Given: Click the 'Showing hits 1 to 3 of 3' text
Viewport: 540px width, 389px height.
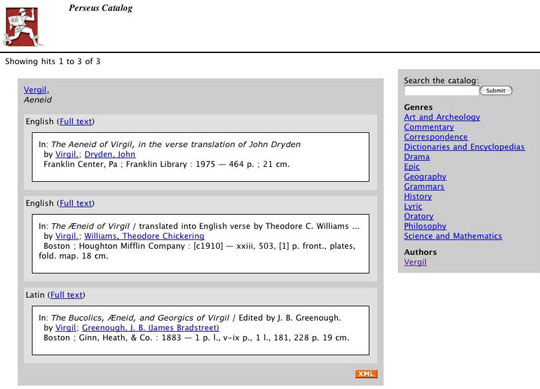Looking at the screenshot, I should 53,61.
